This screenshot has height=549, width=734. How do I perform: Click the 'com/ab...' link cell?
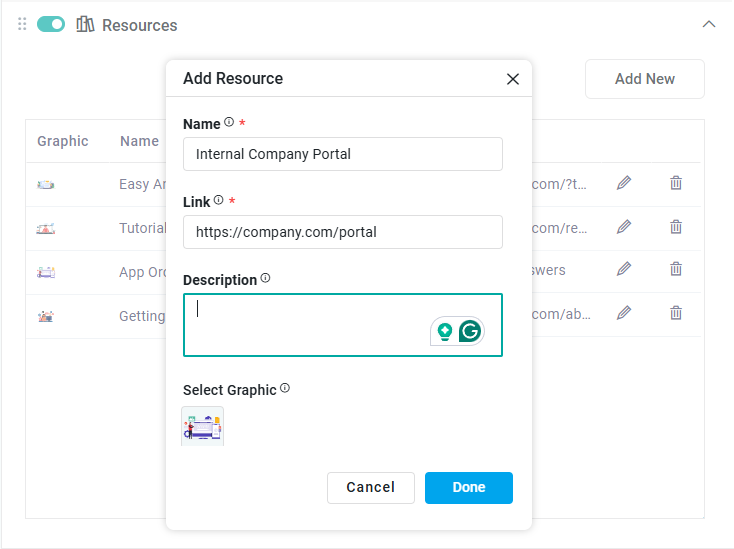[x=561, y=314]
